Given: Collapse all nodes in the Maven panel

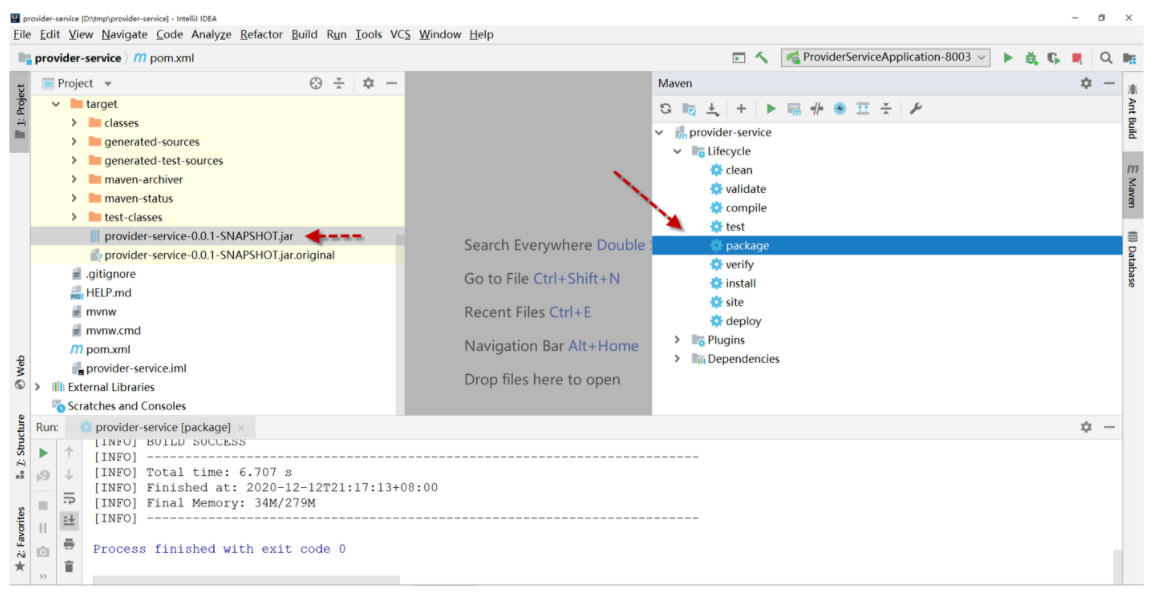Looking at the screenshot, I should coord(886,109).
